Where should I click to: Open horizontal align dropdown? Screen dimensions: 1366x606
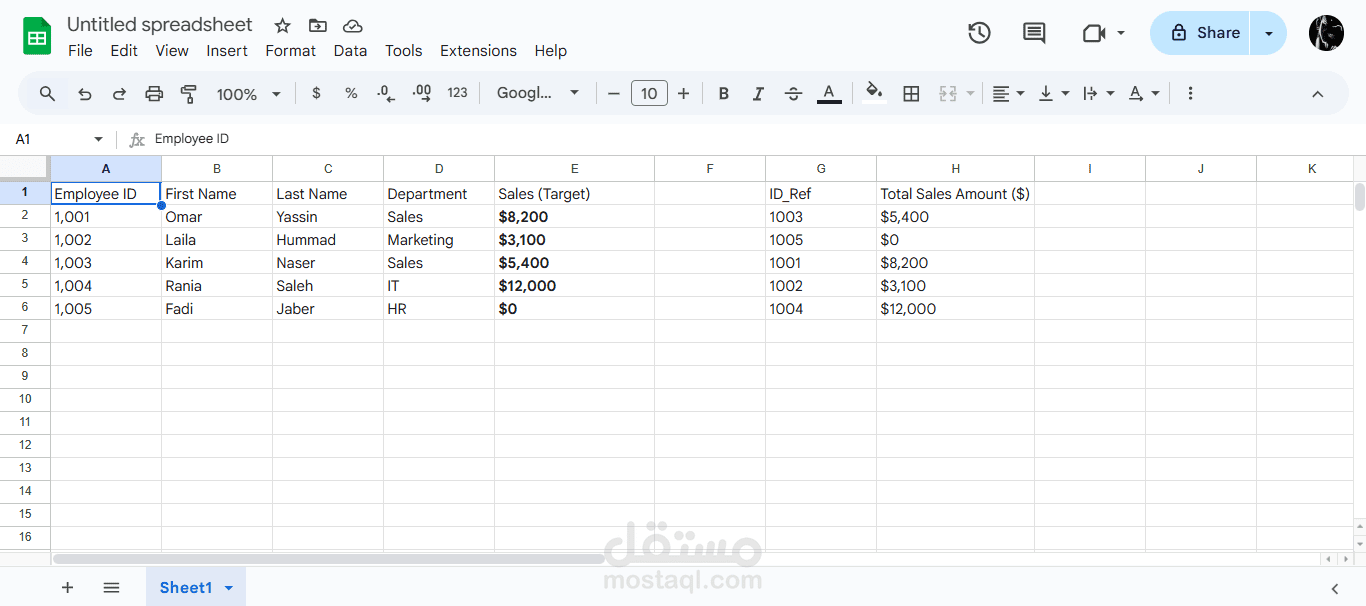[x=1008, y=93]
